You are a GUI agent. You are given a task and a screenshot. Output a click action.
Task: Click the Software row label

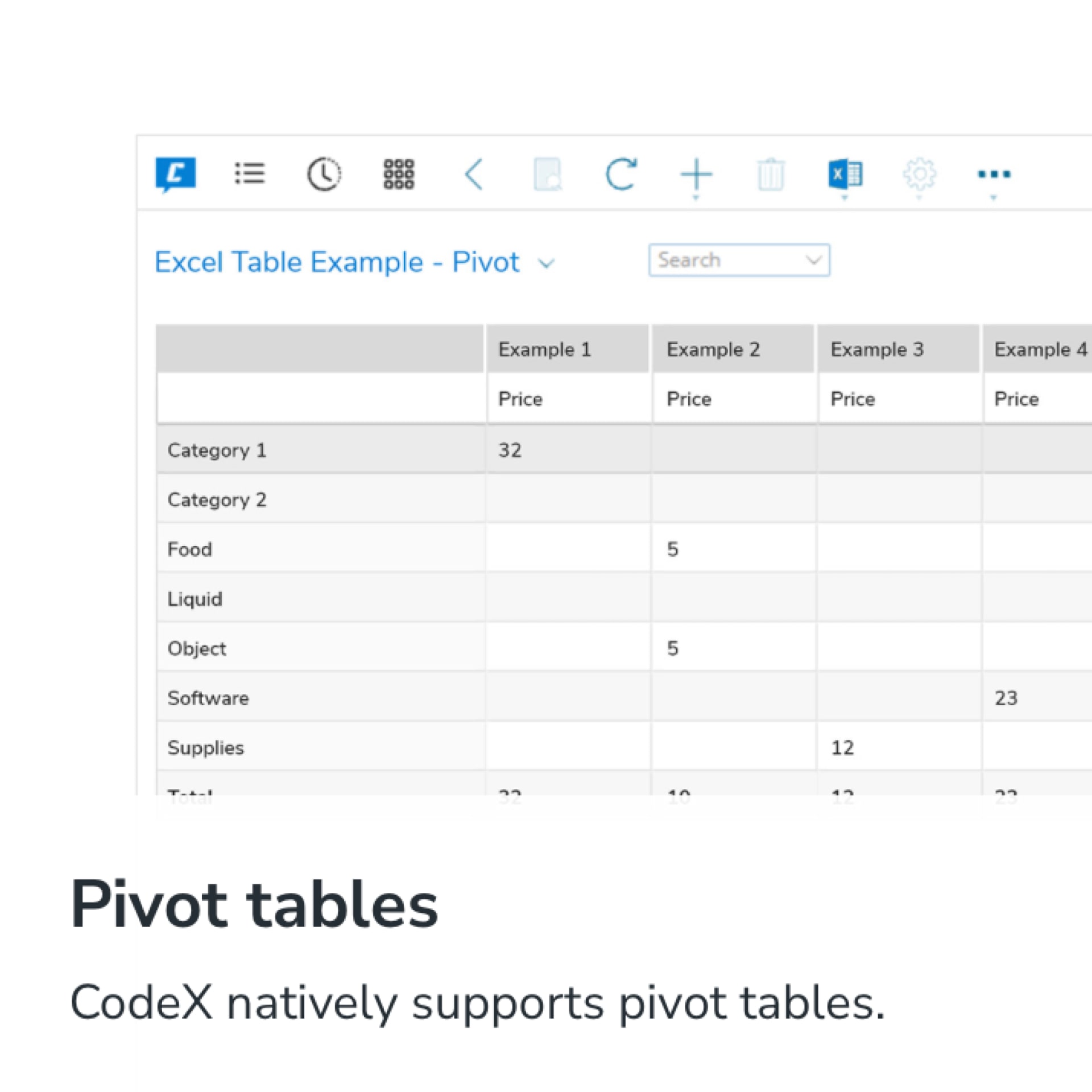pyautogui.click(x=208, y=698)
